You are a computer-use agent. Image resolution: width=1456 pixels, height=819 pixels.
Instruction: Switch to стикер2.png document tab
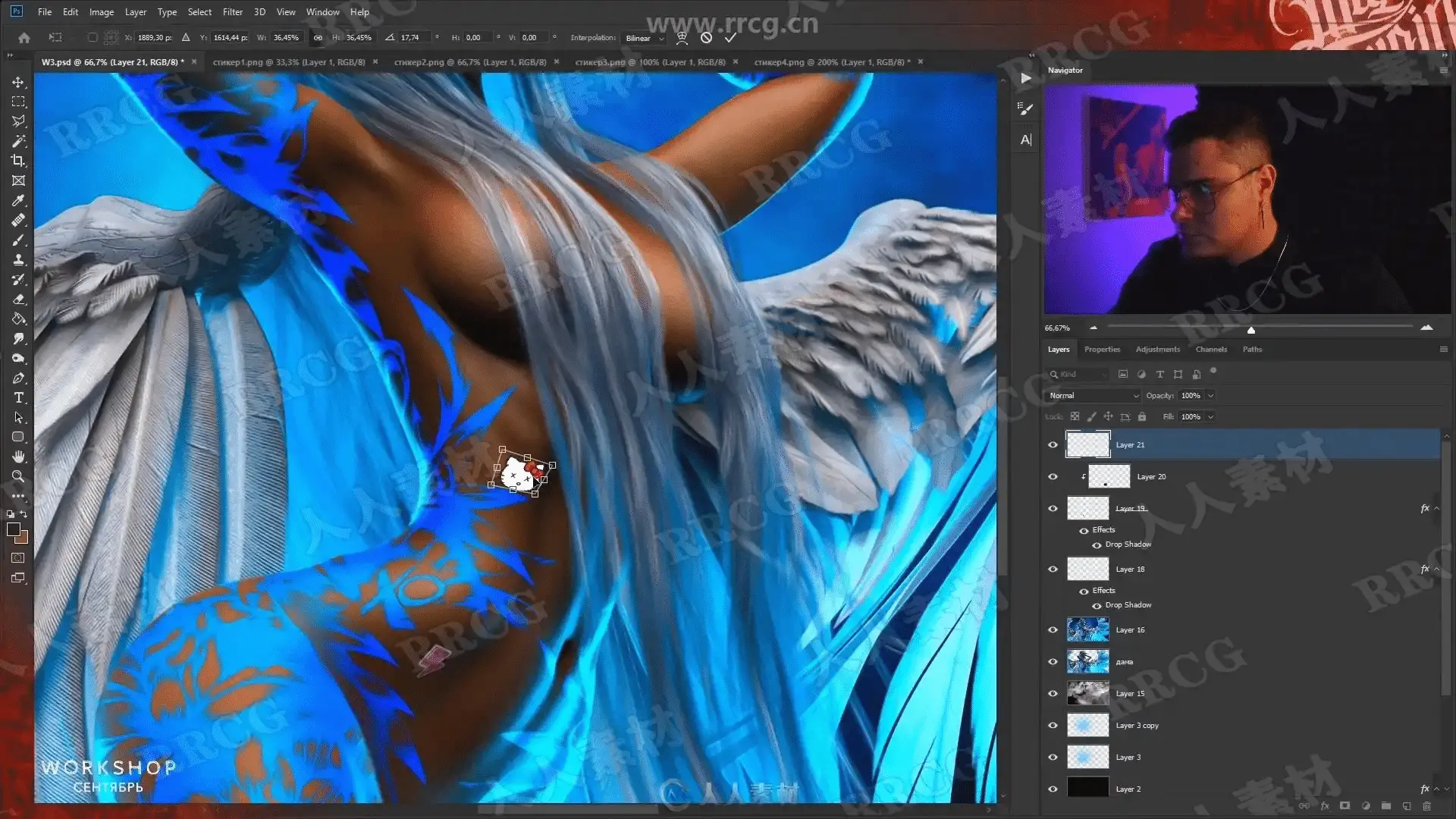(469, 62)
